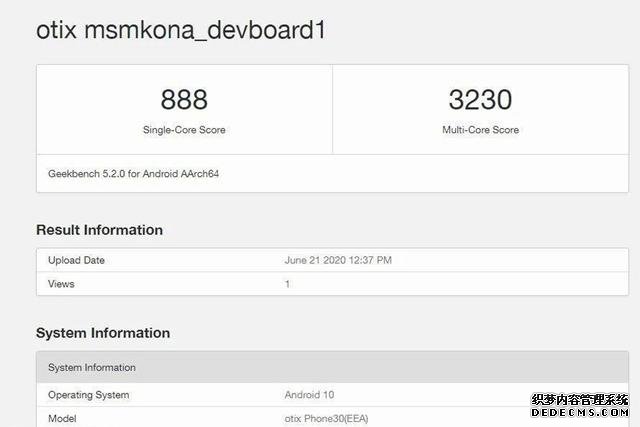The height and width of the screenshot is (427, 640).
Task: Select the Views row label
Action: 61,284
